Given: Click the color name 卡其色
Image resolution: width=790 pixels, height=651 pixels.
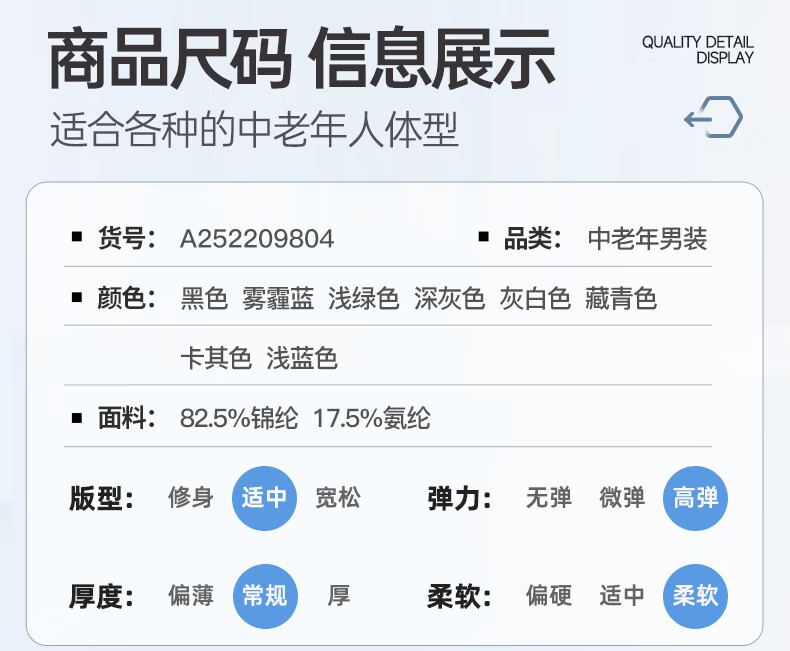Looking at the screenshot, I should [x=216, y=358].
